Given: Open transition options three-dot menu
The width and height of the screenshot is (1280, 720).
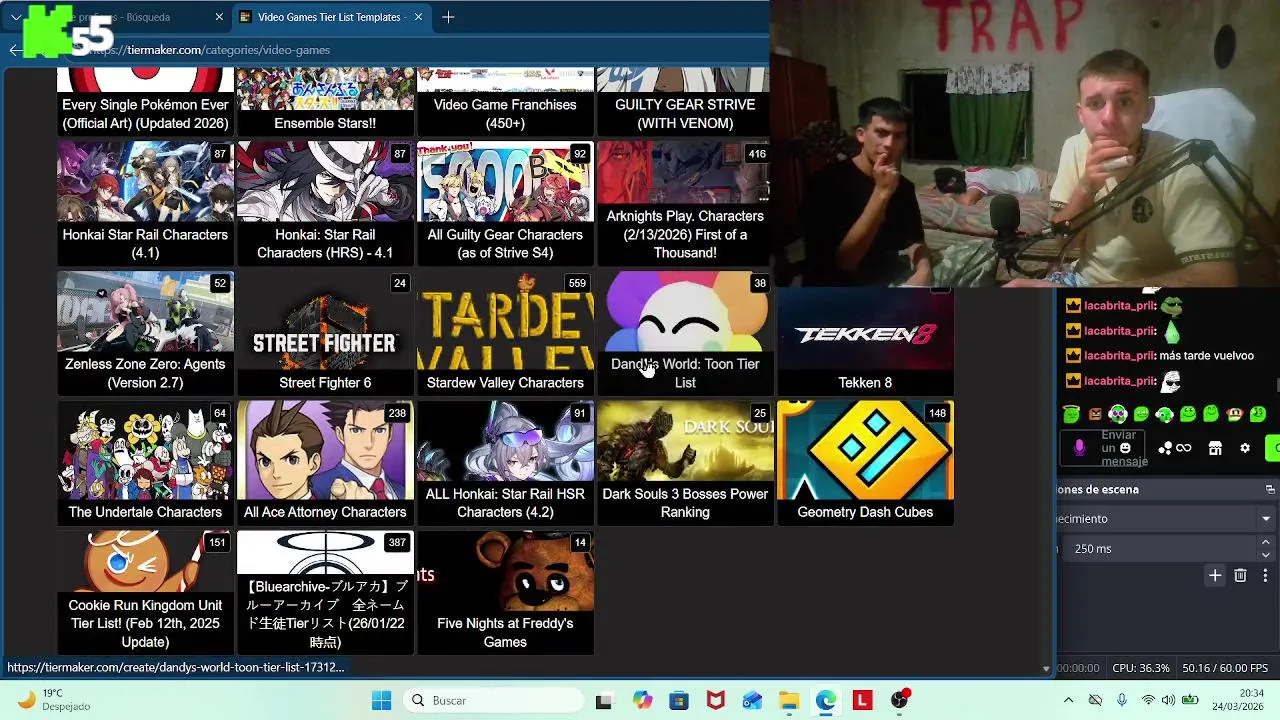Looking at the screenshot, I should [1265, 575].
